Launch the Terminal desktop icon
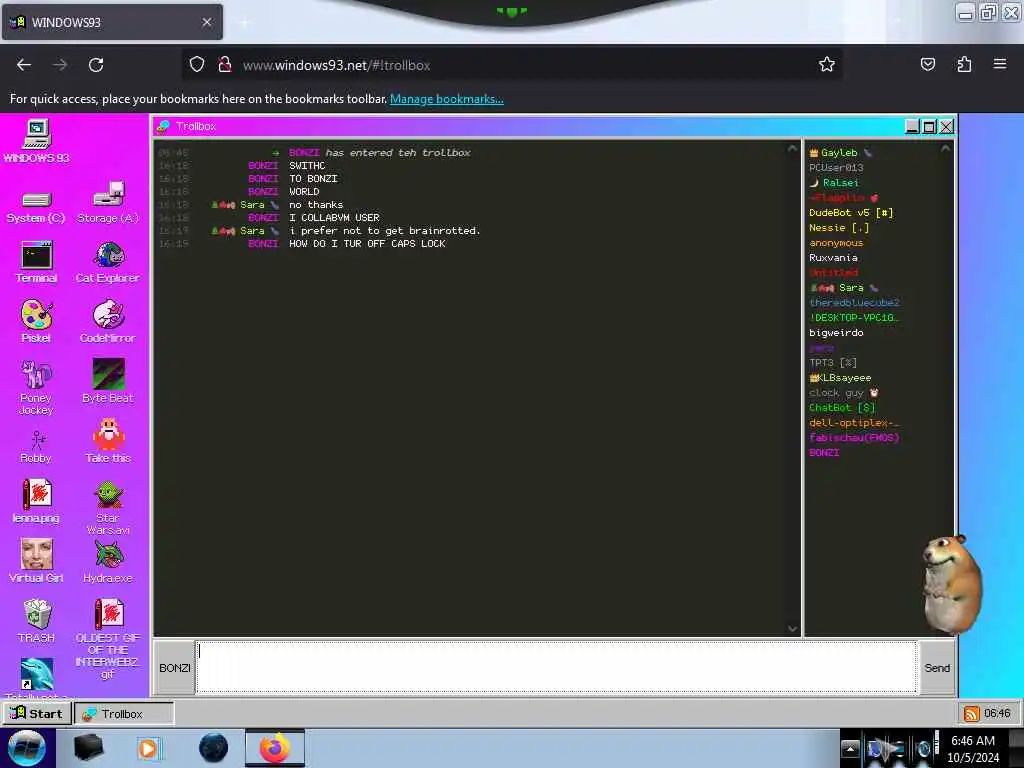1024x768 pixels. (x=36, y=262)
